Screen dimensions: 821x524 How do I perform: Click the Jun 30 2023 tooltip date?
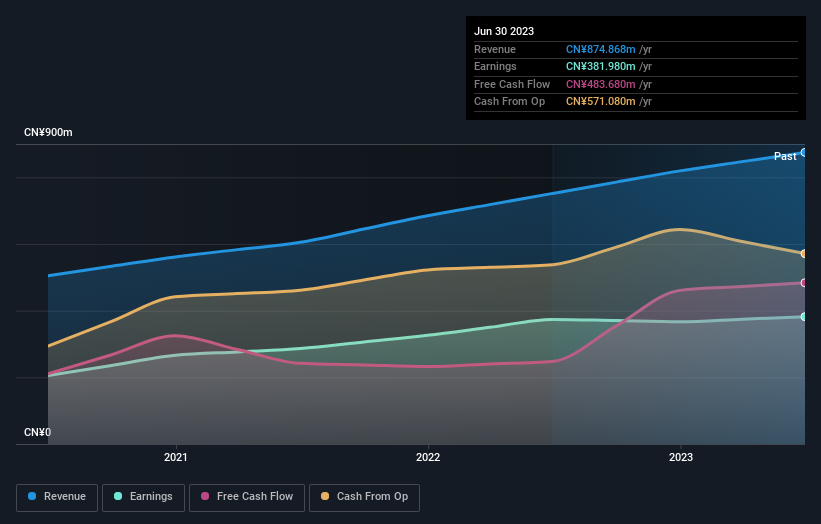504,31
